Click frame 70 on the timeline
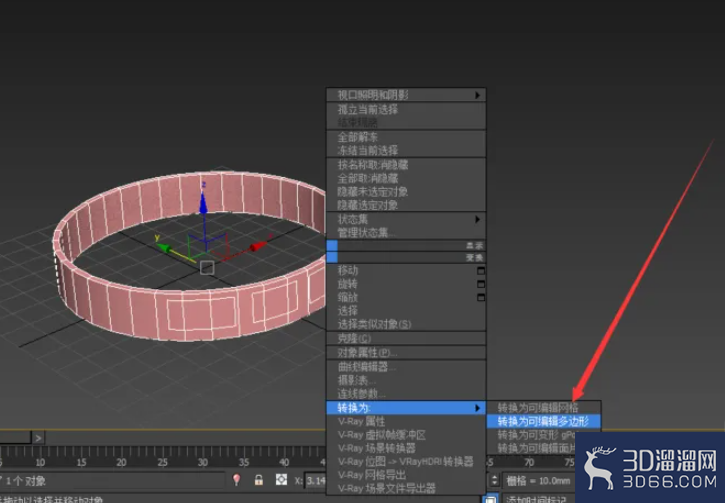 click(x=529, y=462)
